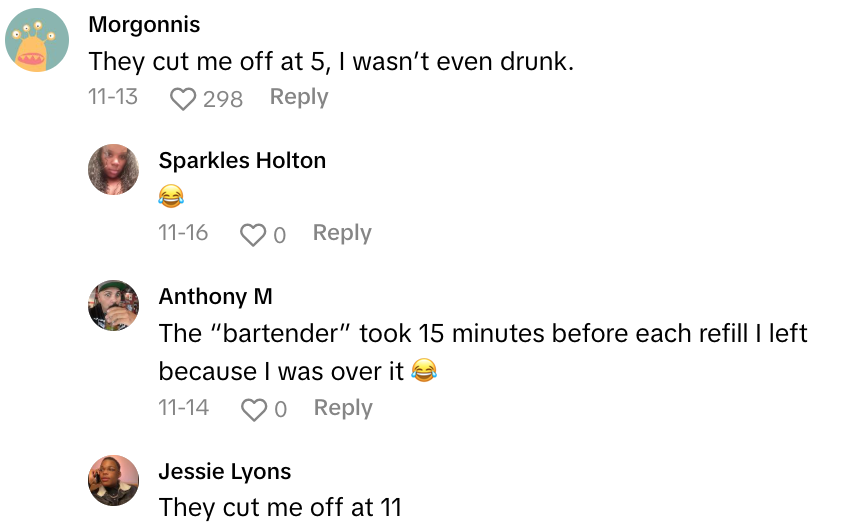The image size is (844, 530).
Task: Click the 11-16 date on Sparkles's comment
Action: [x=184, y=233]
